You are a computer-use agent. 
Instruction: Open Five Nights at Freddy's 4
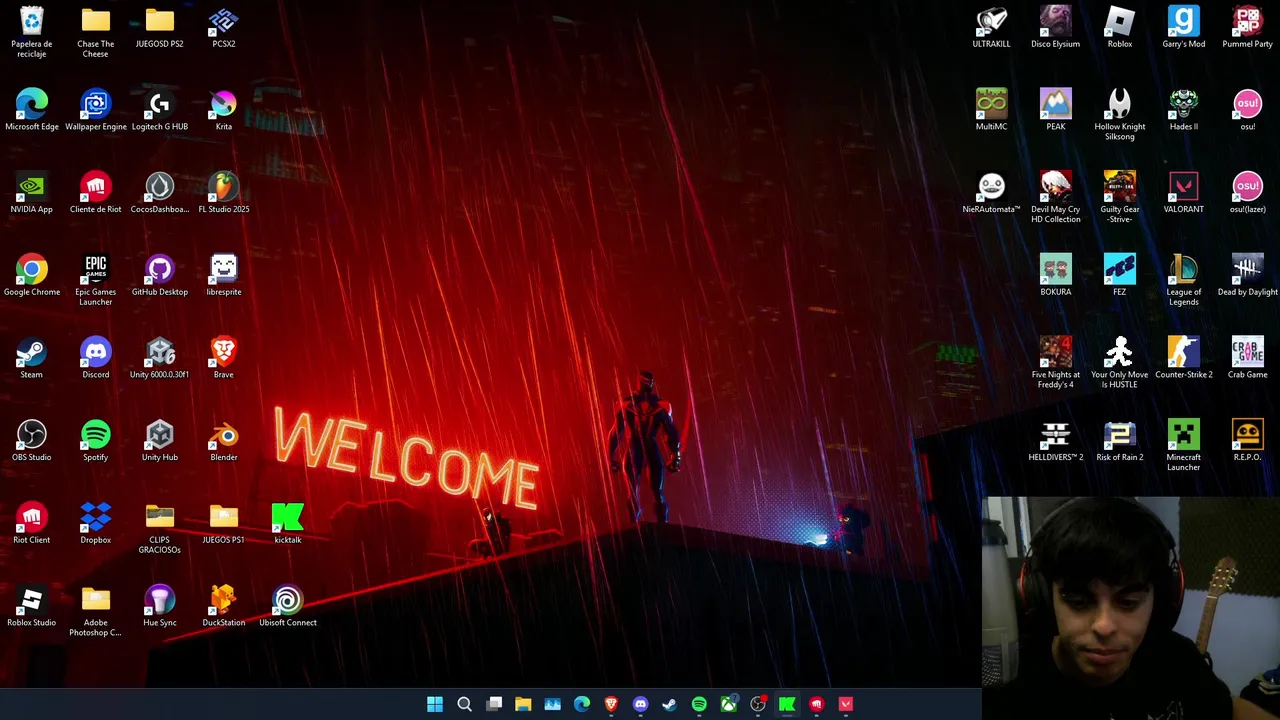coord(1056,363)
